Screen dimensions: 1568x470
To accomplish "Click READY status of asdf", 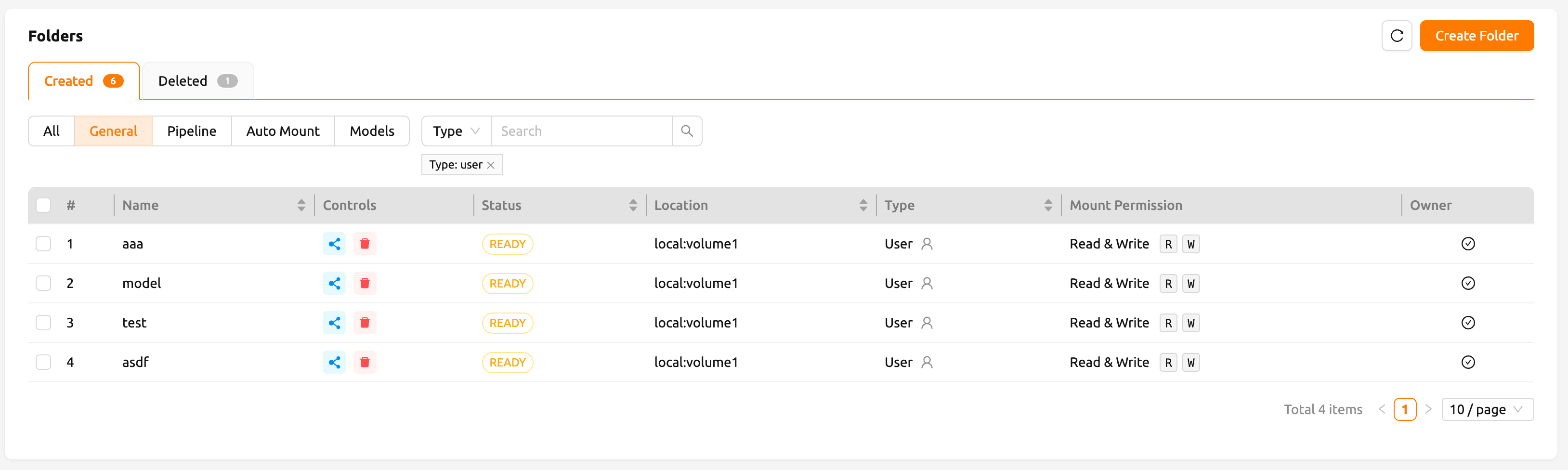I will [x=507, y=363].
